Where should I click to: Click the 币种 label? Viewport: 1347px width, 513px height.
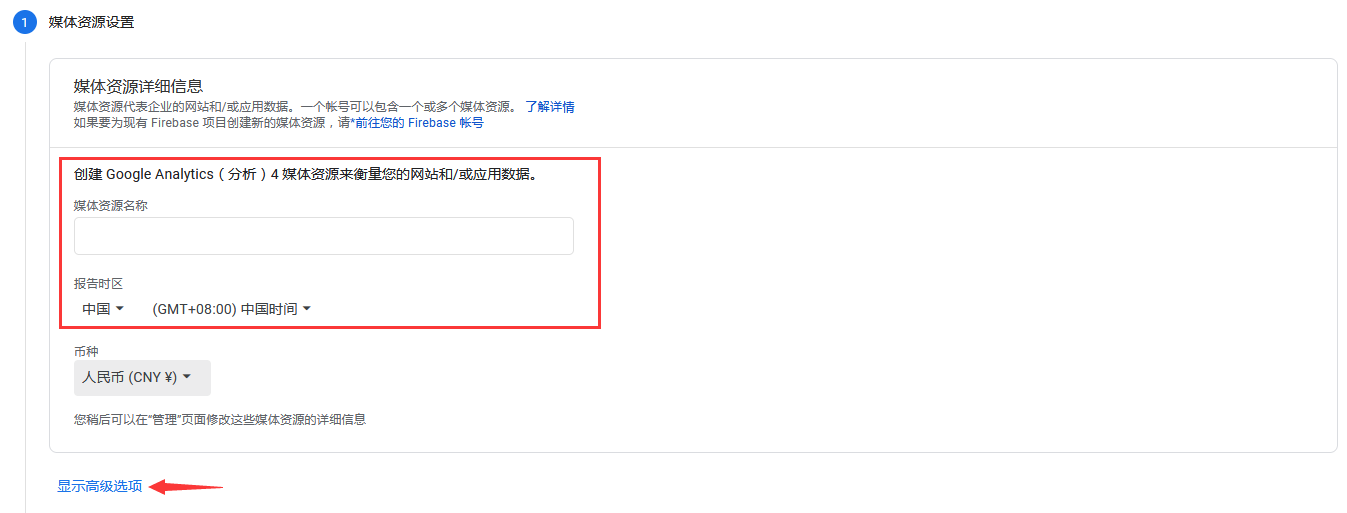tap(86, 352)
